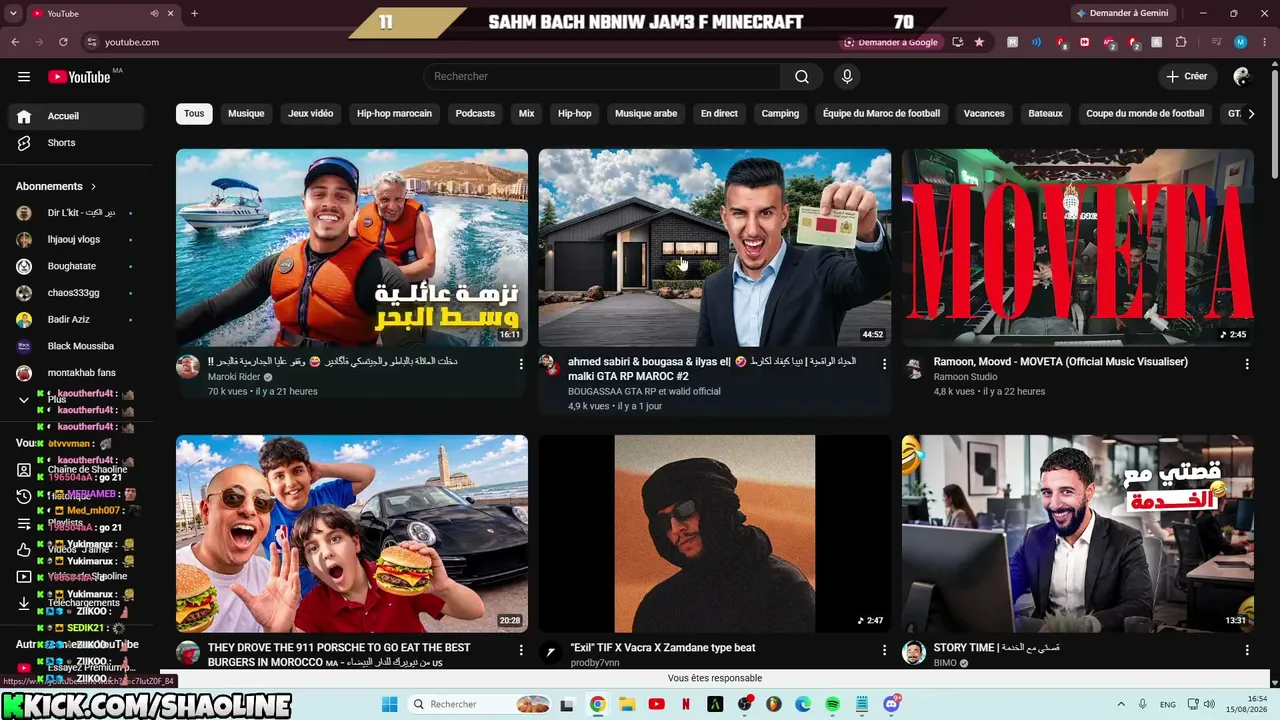Select the Camping filter chip
This screenshot has width=1280, height=720.
click(780, 114)
